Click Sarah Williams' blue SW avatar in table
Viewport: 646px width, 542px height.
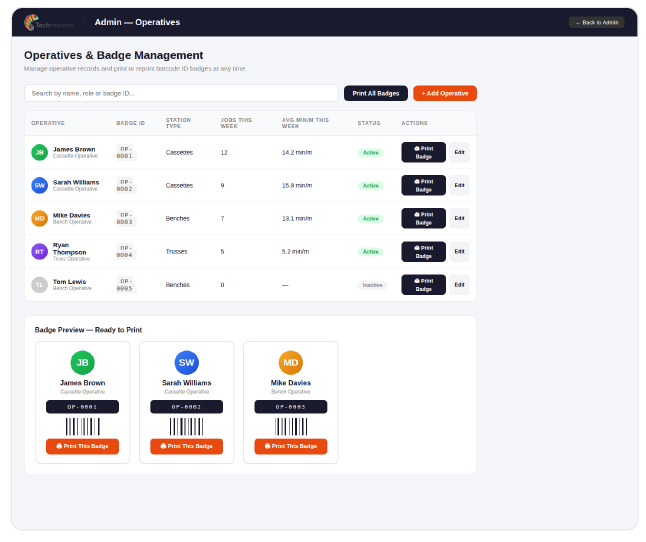[40, 185]
